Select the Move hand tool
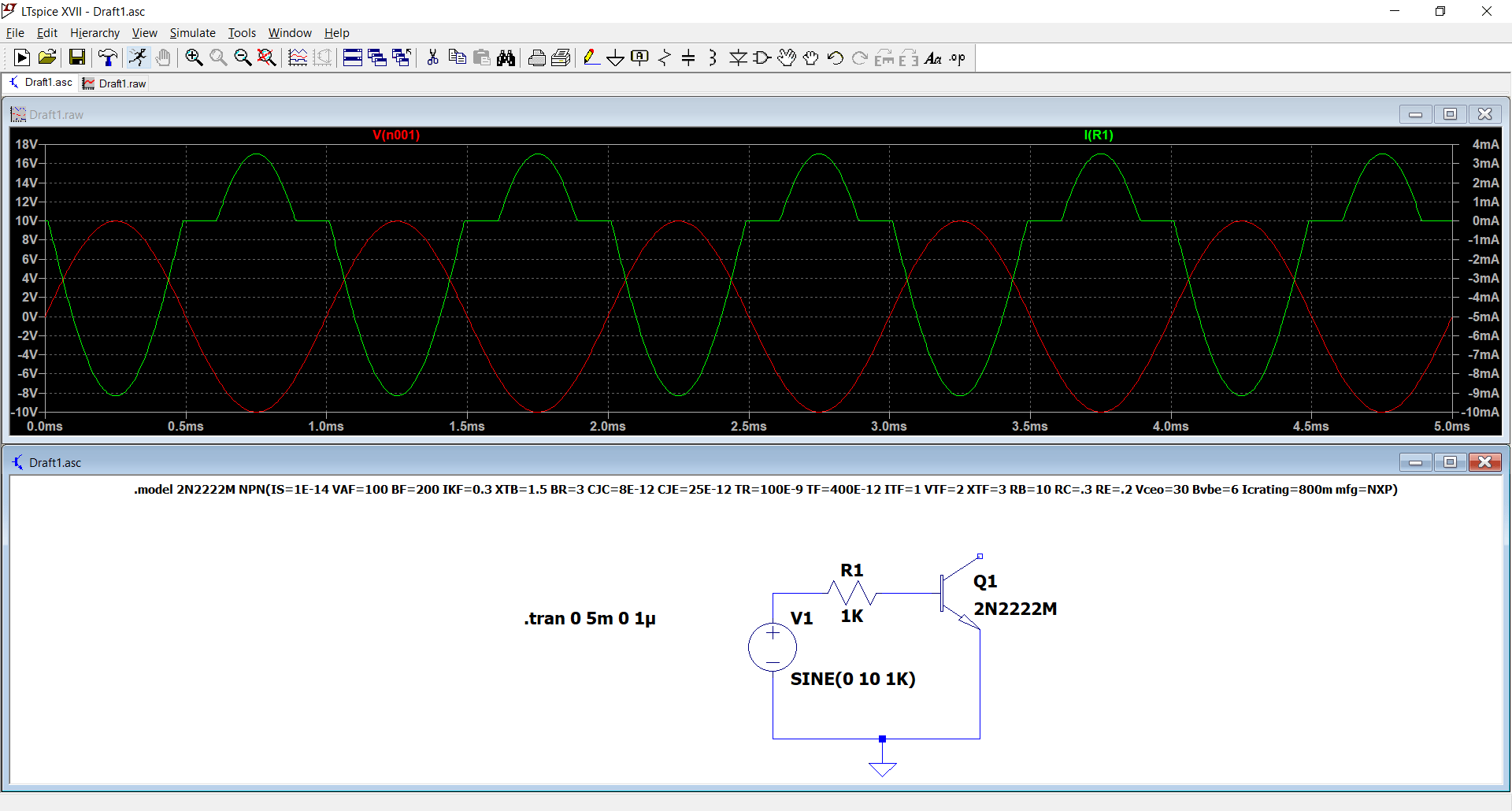The height and width of the screenshot is (811, 1512). (786, 57)
